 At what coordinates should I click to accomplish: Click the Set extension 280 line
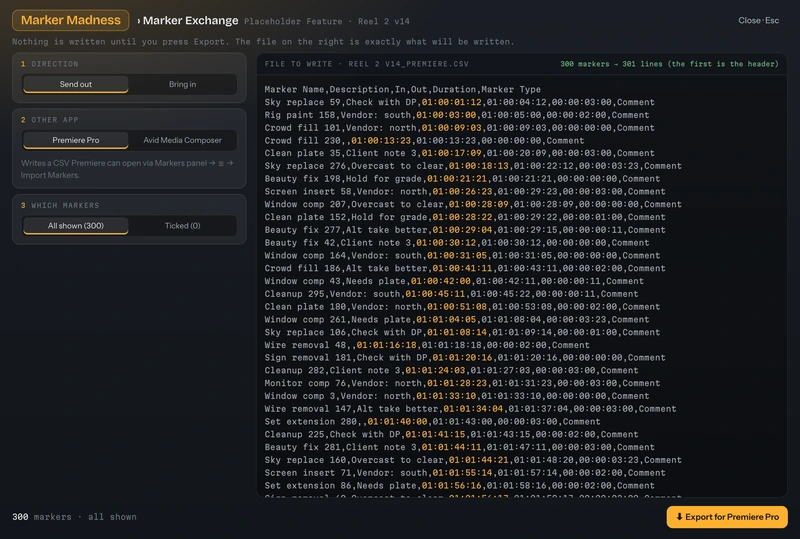(x=432, y=422)
